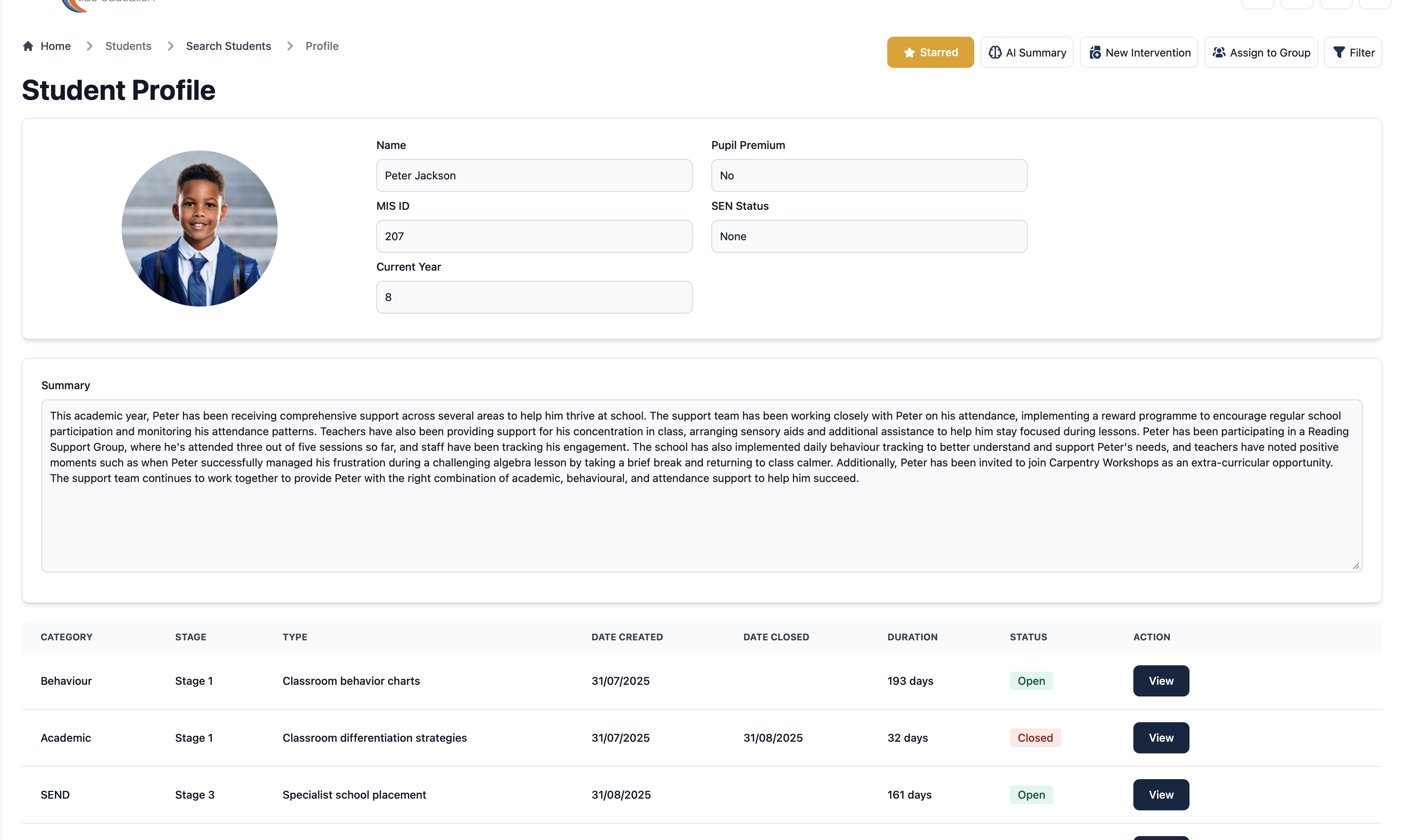
Task: View the SEND Specialist school placement row
Action: point(1160,795)
